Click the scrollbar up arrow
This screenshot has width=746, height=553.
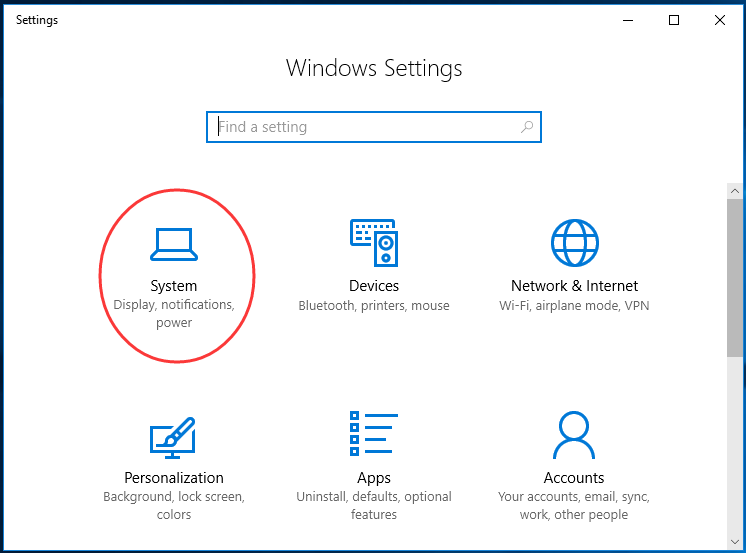(735, 191)
